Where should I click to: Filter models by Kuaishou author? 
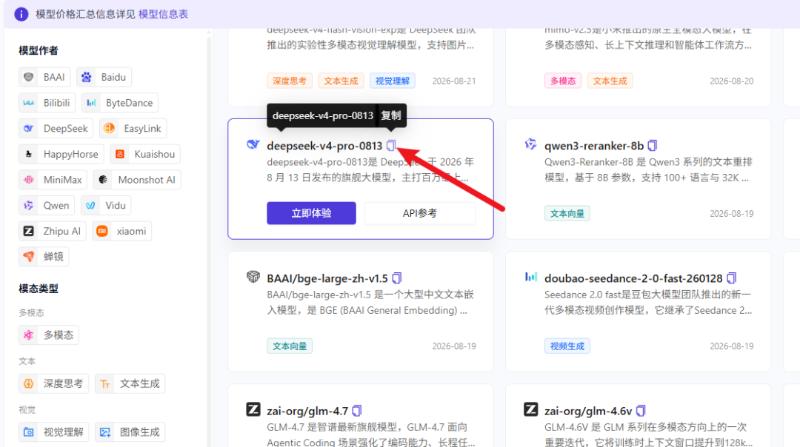(145, 154)
